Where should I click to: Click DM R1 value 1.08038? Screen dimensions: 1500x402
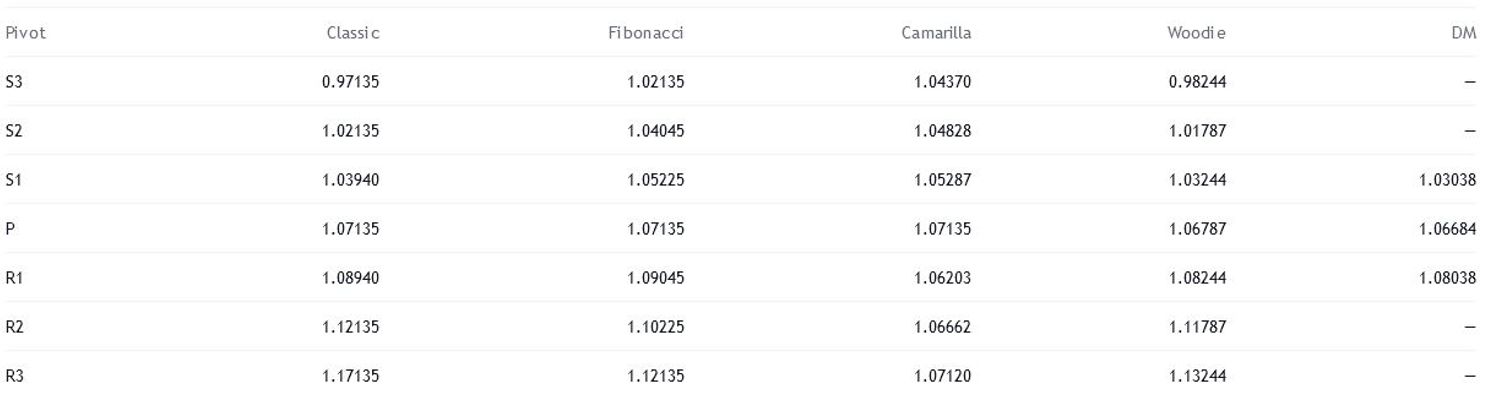1447,278
